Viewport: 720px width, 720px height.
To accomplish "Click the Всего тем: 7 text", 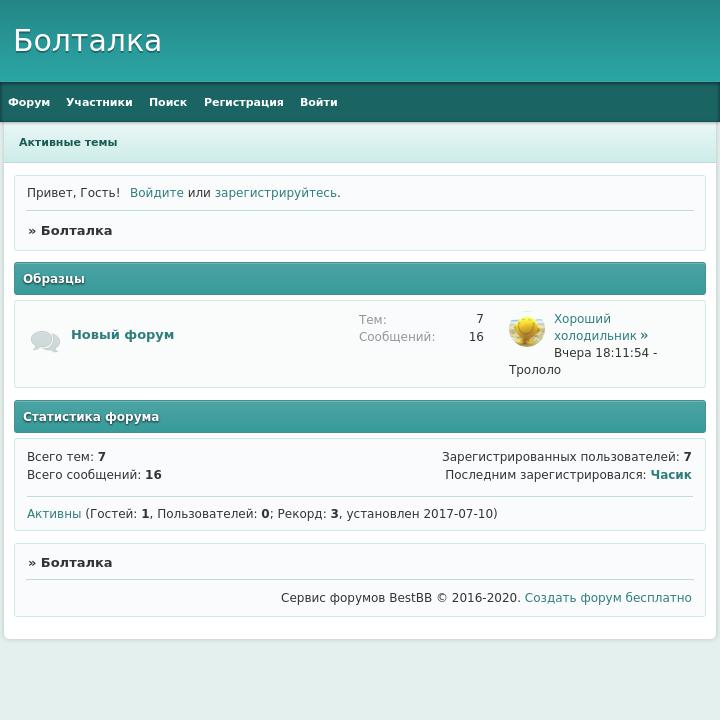I will 66,457.
